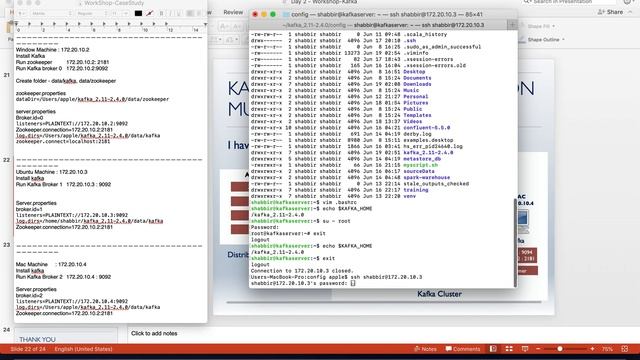Toggle bold formatting in TextEdit toolbar
This screenshot has height=360, width=640.
(x=161, y=13)
